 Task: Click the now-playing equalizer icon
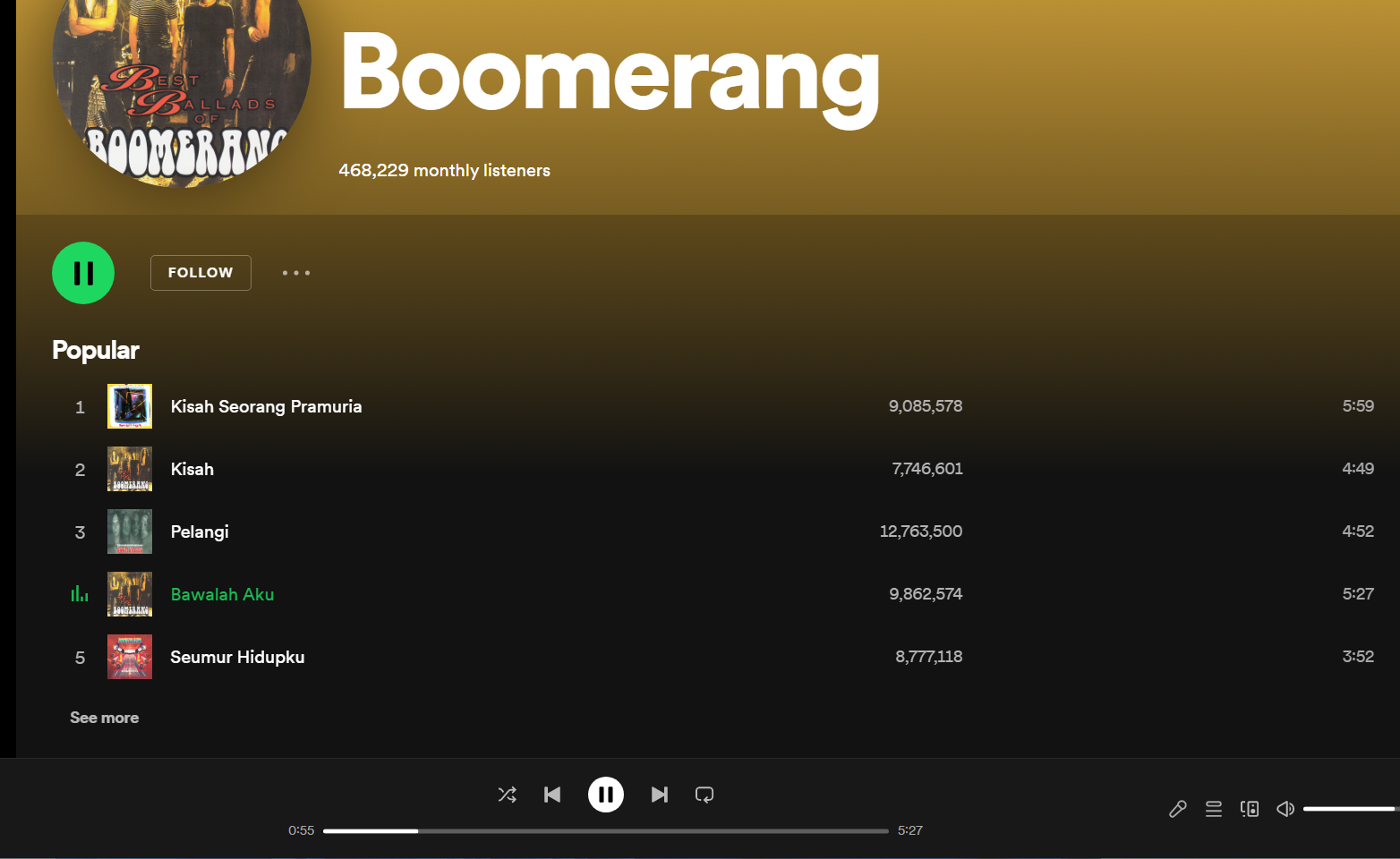click(80, 593)
